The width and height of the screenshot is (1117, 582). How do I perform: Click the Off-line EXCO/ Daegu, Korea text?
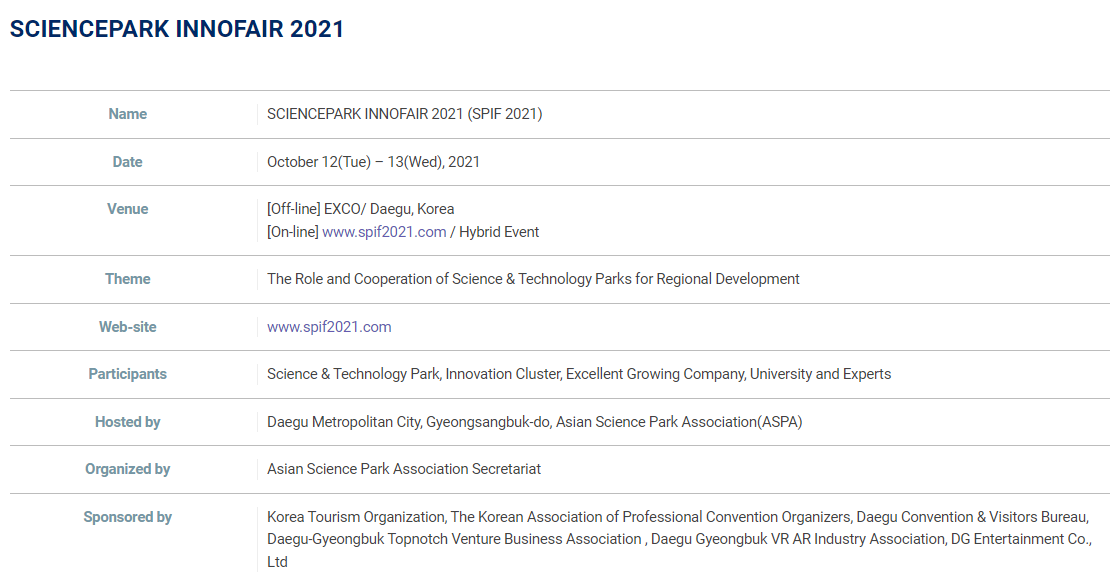[x=360, y=209]
